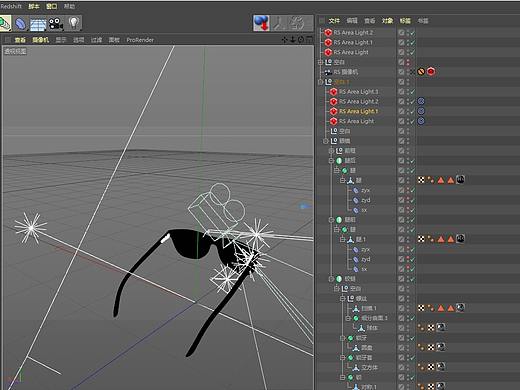Image resolution: width=520 pixels, height=390 pixels.
Task: Click the checkerboard tag on the 立方体 row
Action: [431, 367]
